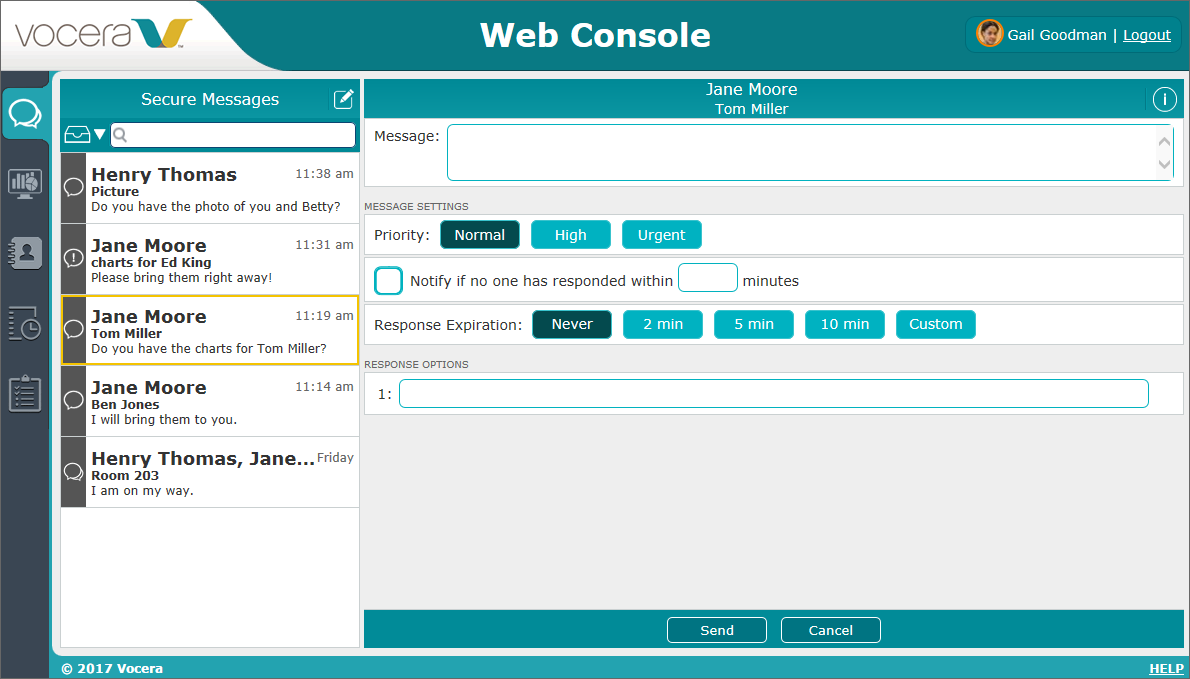The width and height of the screenshot is (1190, 679).
Task: Click alert icon on charts for Ed King message
Action: [74, 259]
